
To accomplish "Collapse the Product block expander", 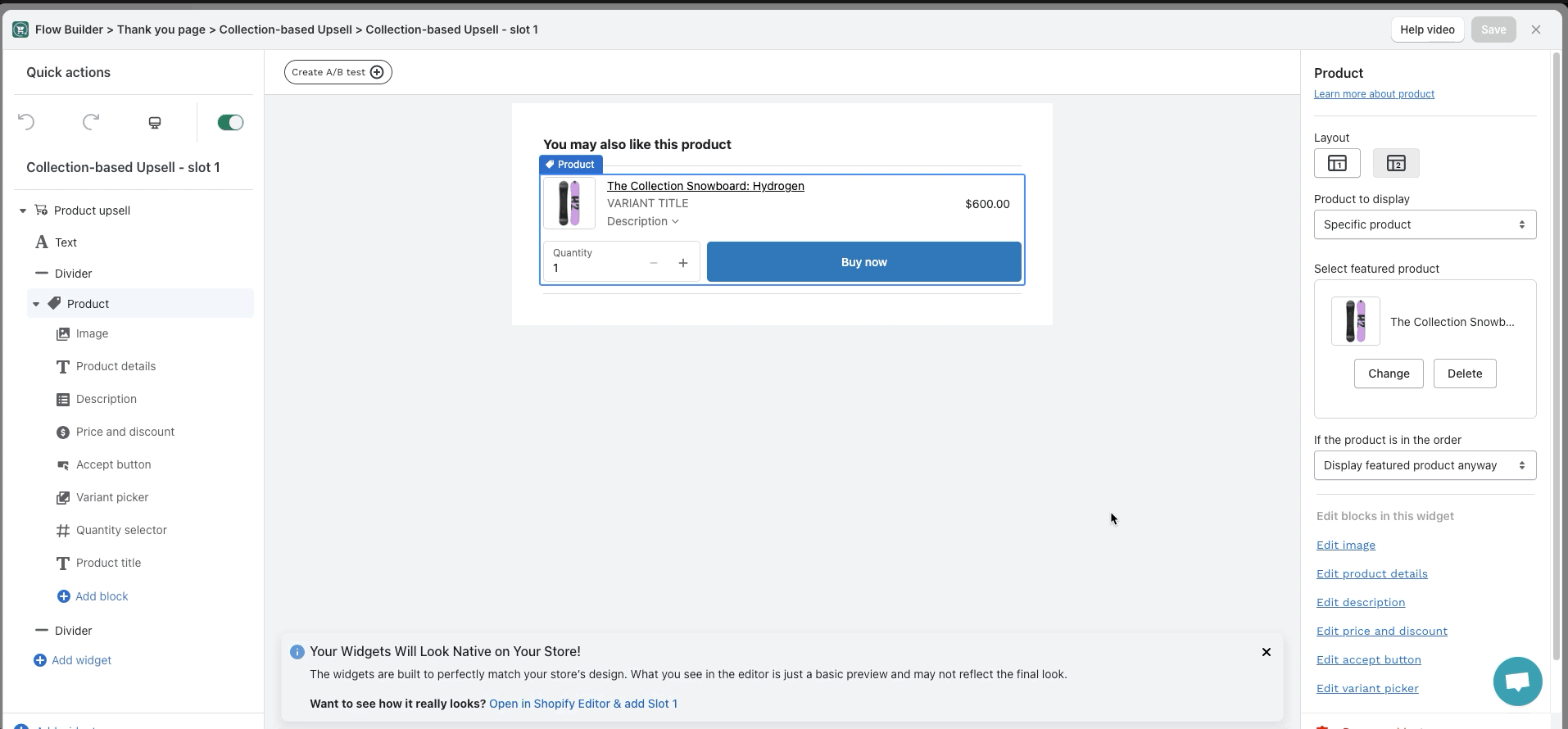I will pyautogui.click(x=36, y=304).
